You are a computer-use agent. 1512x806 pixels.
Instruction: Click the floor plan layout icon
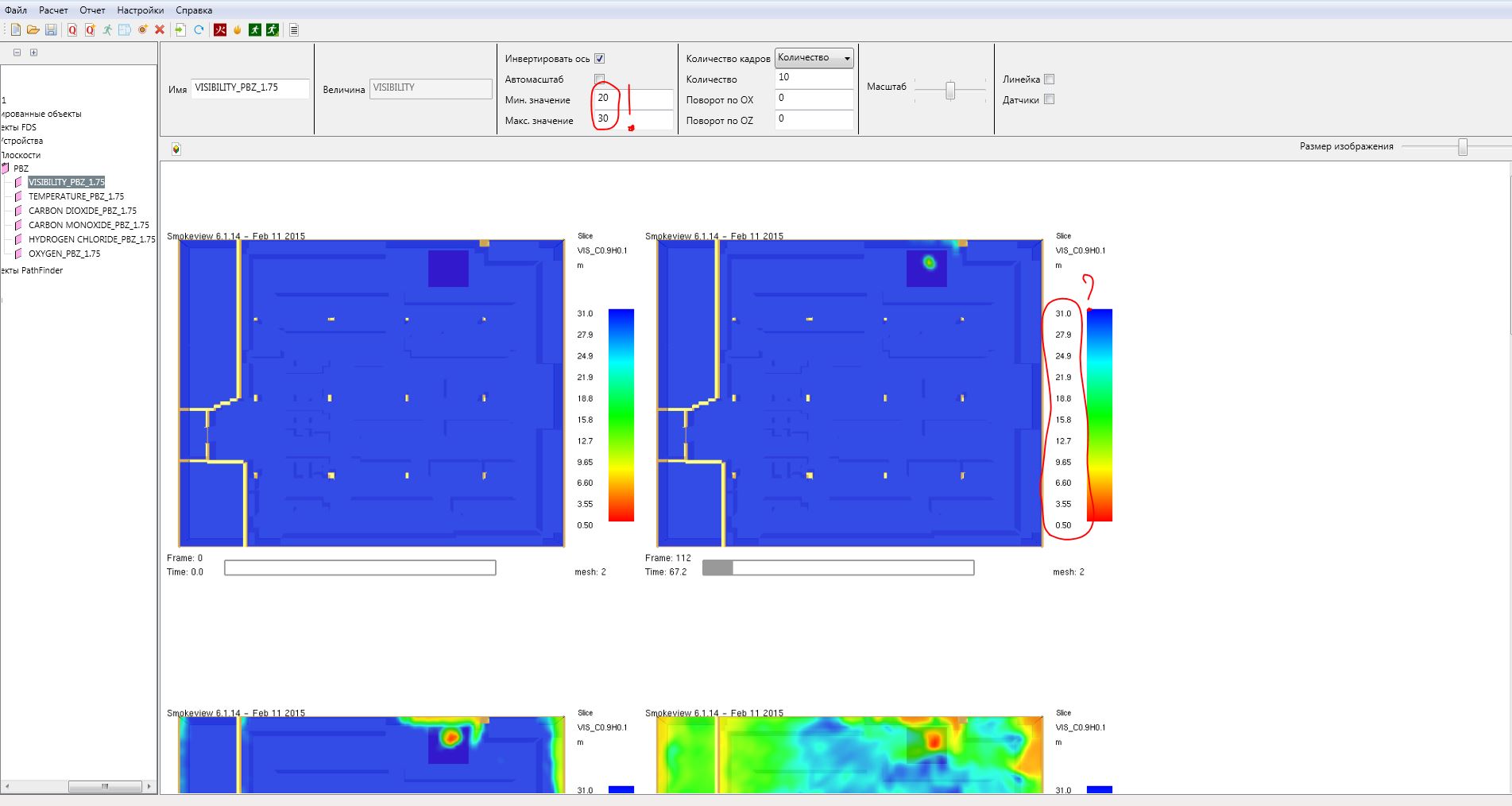click(x=125, y=29)
